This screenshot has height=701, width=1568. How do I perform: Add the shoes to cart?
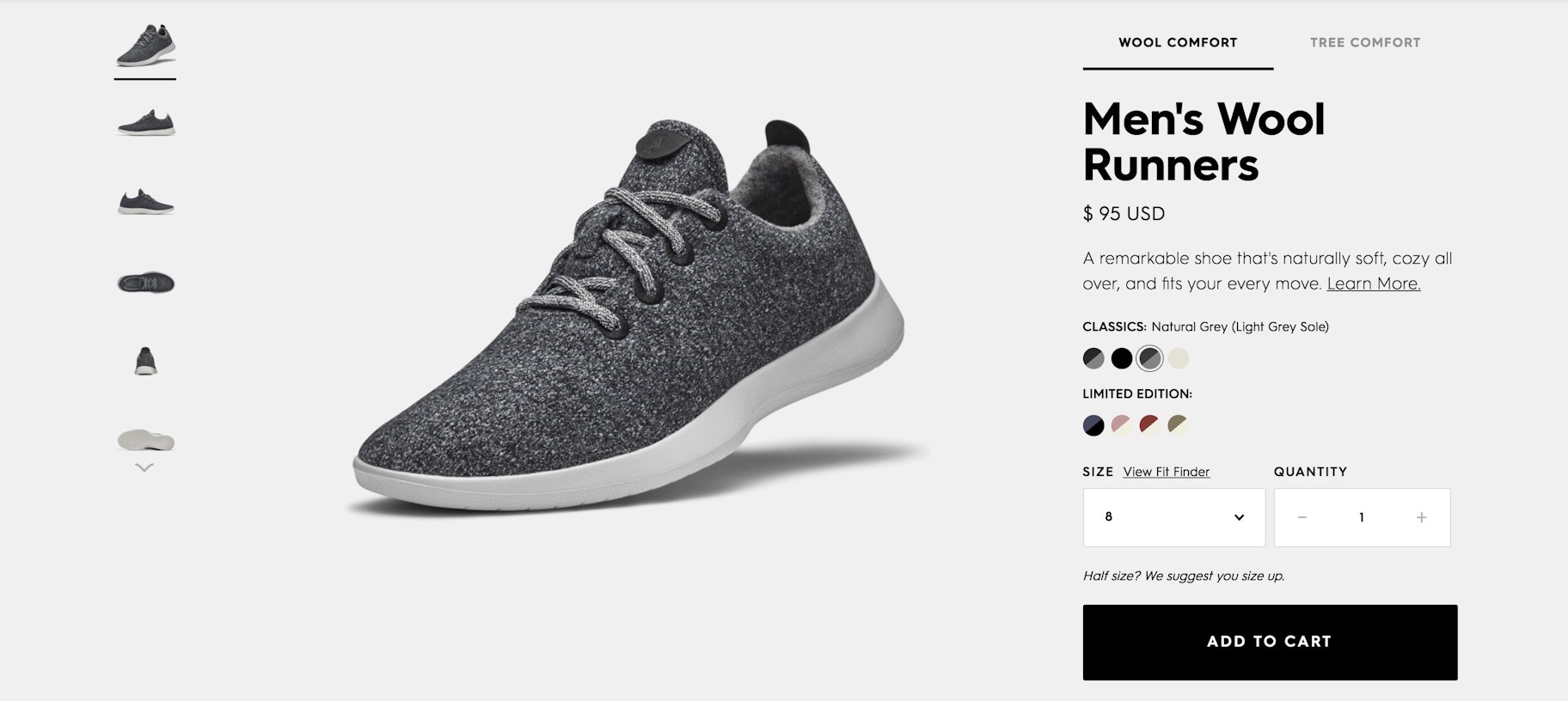1269,642
